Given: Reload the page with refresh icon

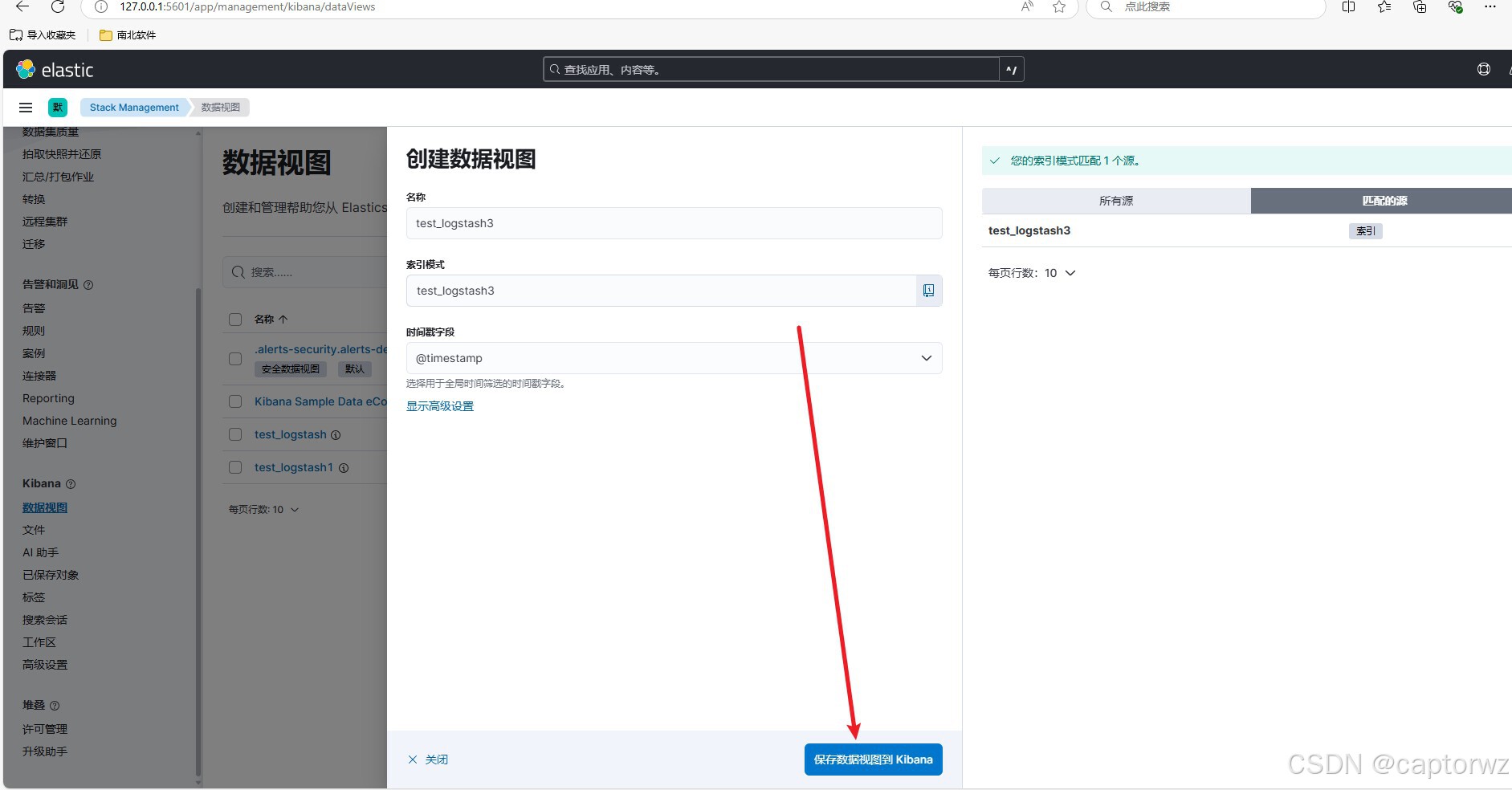Looking at the screenshot, I should click(x=58, y=6).
